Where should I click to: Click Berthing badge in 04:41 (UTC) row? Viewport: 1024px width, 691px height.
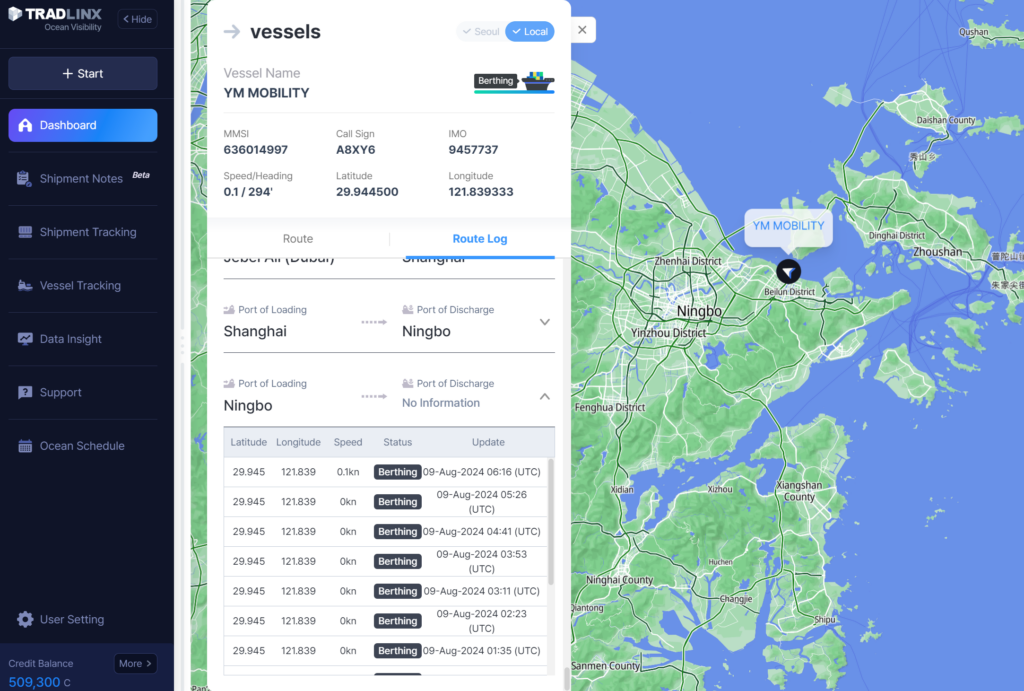click(397, 532)
